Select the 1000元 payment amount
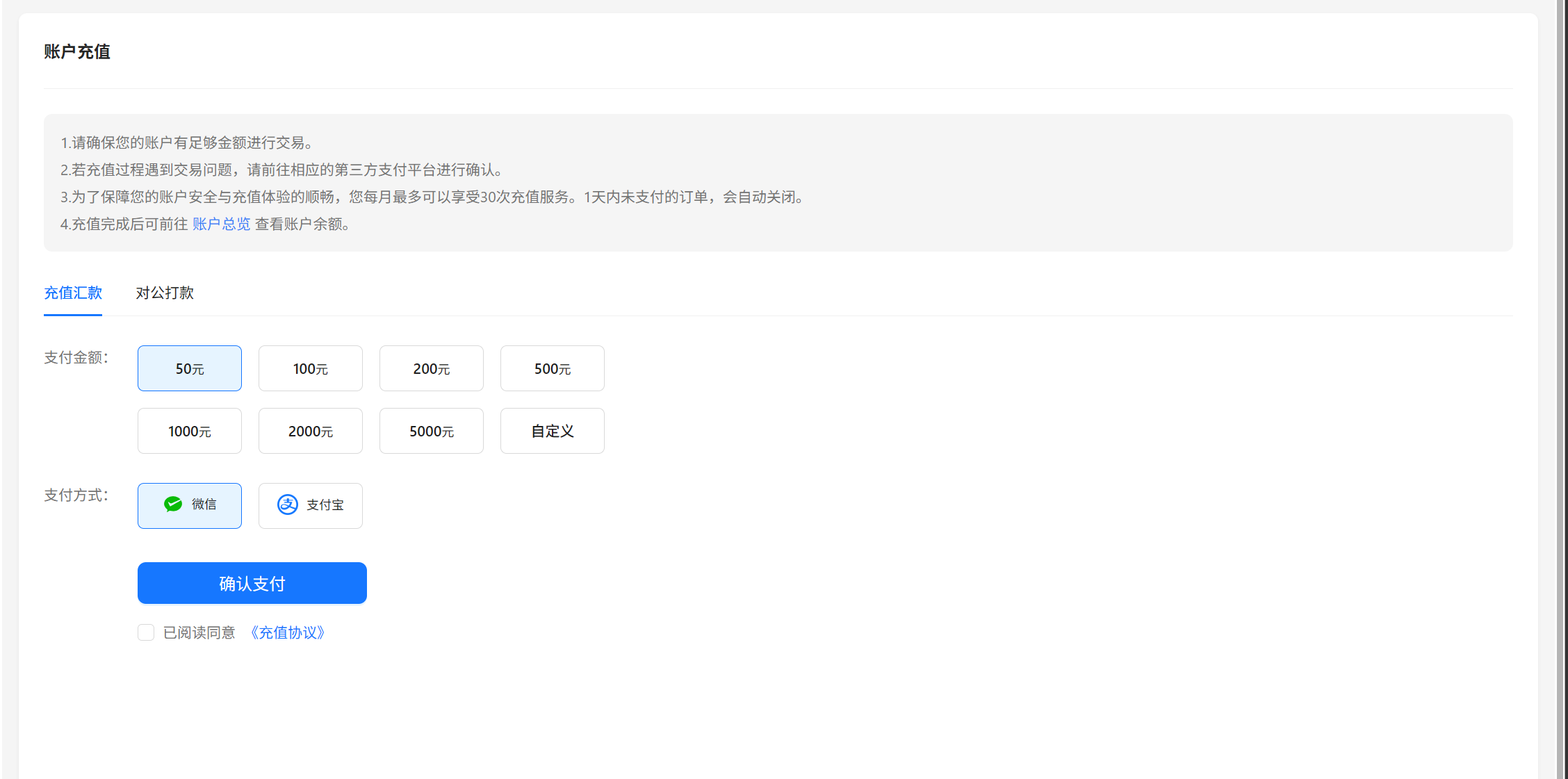 (x=190, y=431)
